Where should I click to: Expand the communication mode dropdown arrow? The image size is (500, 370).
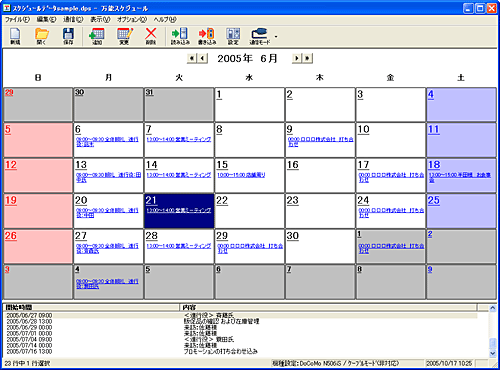click(x=276, y=36)
